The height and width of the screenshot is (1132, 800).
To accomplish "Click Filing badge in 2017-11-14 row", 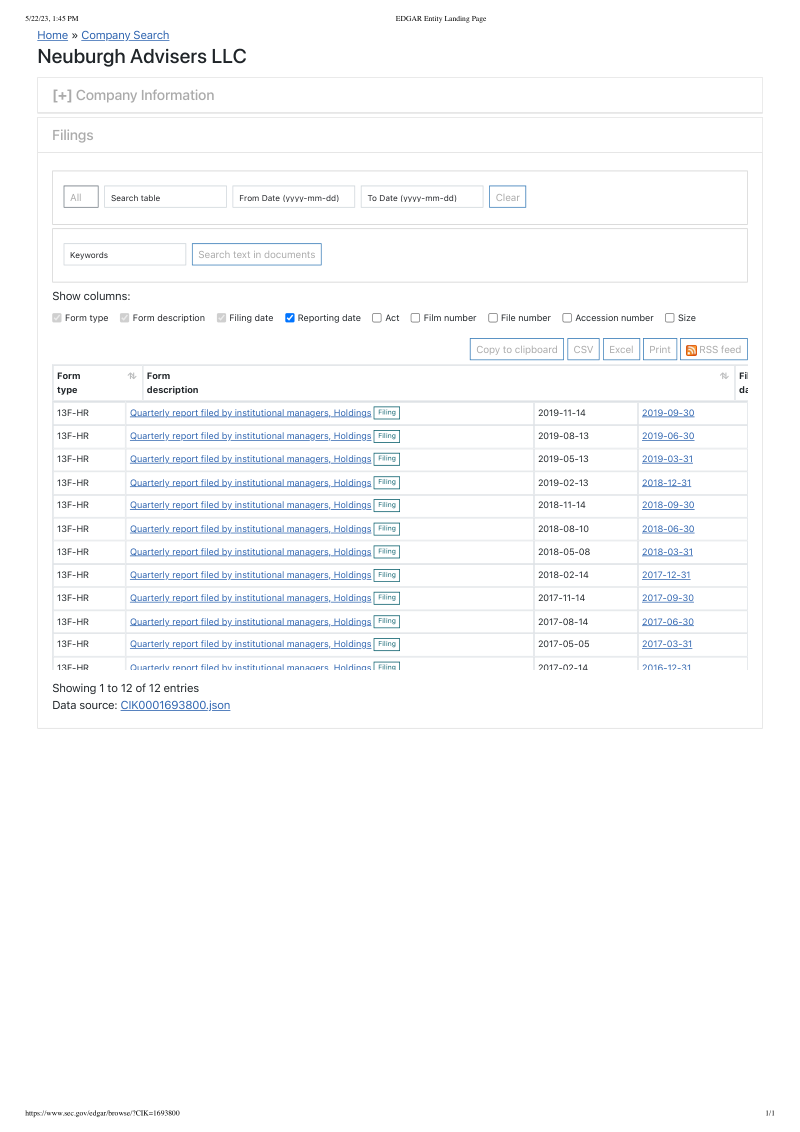I will click(387, 598).
